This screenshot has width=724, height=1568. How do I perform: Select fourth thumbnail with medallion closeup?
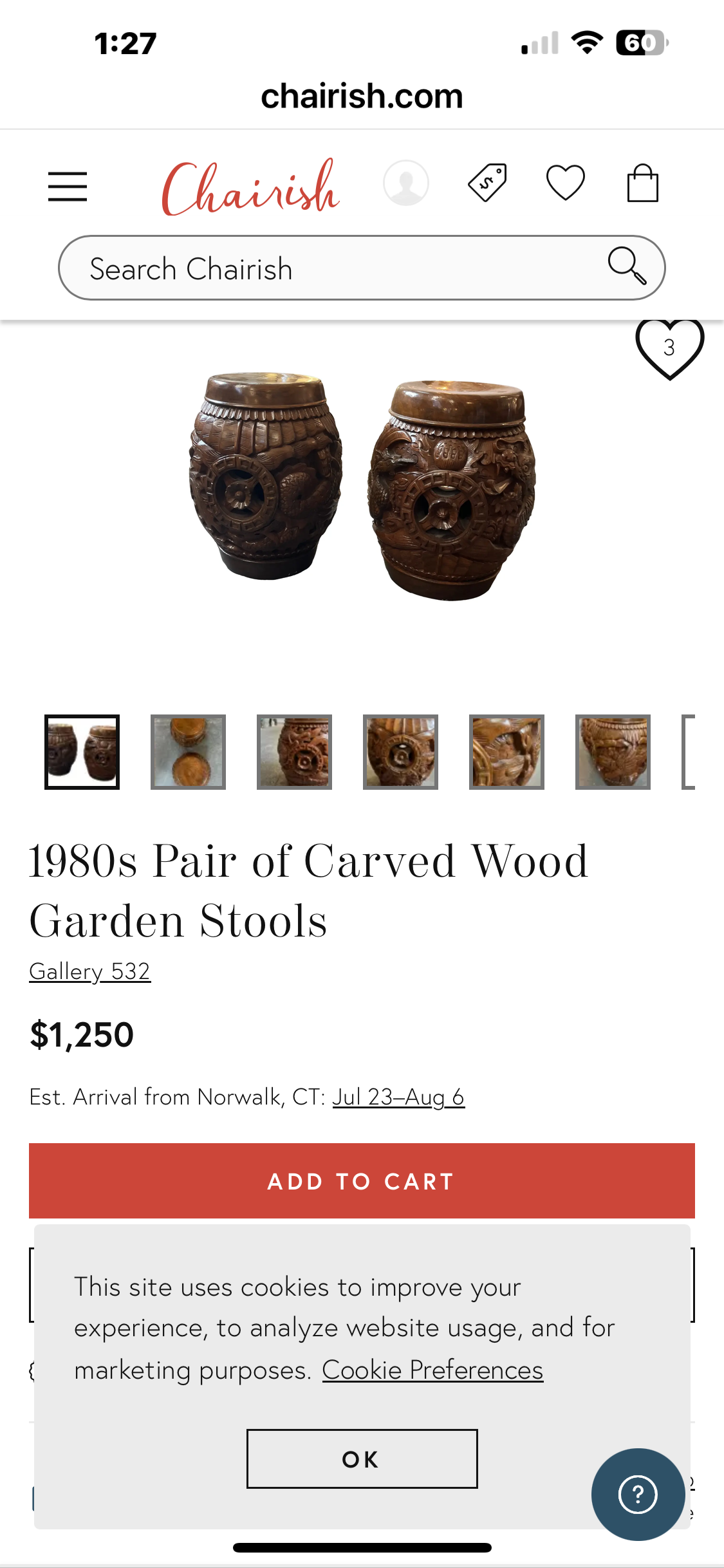[400, 752]
